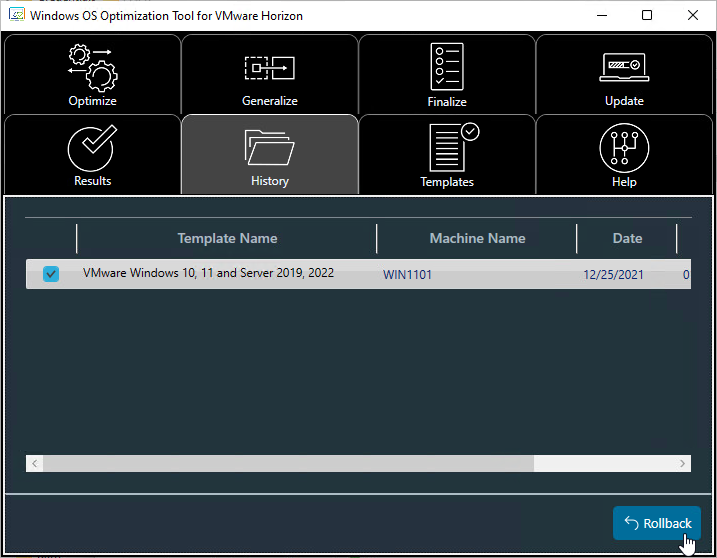The width and height of the screenshot is (717, 558).
Task: Close the Optimization Tool window
Action: tap(693, 15)
